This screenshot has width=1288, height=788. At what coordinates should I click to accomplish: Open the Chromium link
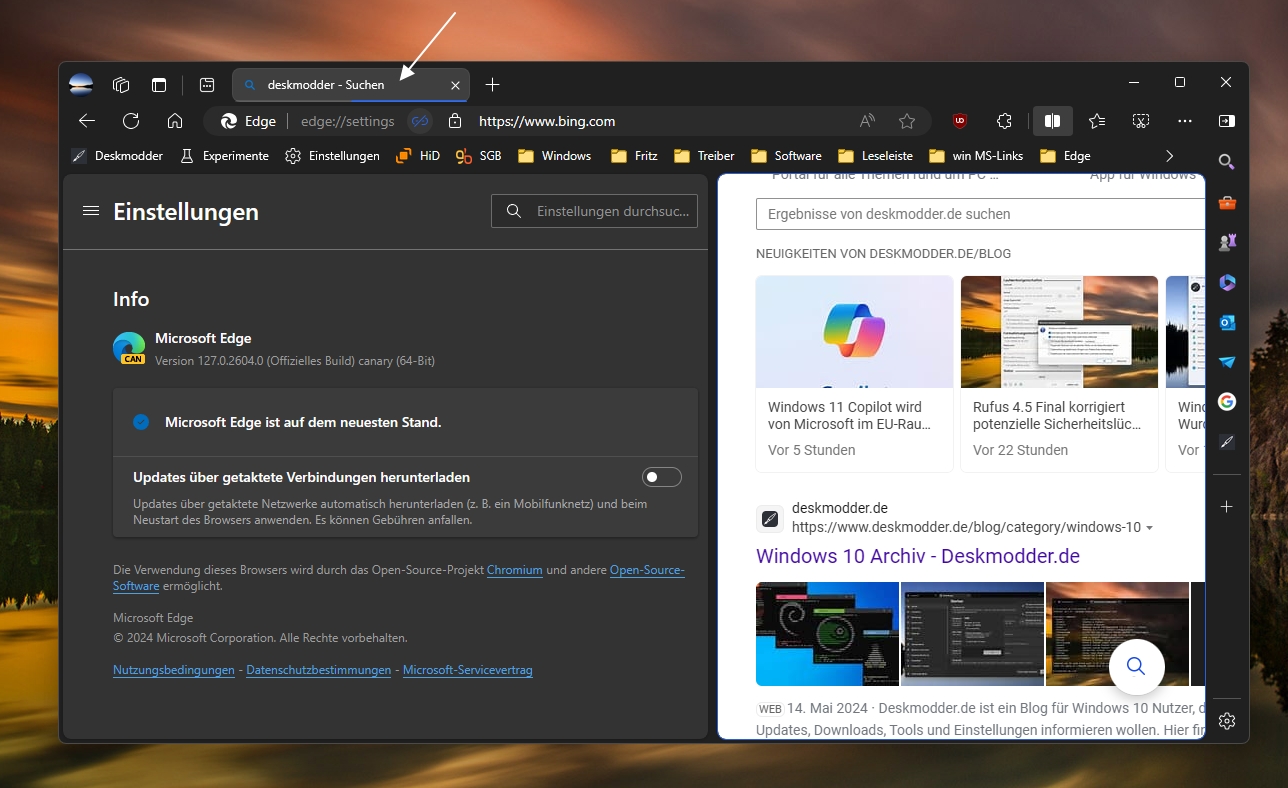pyautogui.click(x=515, y=570)
